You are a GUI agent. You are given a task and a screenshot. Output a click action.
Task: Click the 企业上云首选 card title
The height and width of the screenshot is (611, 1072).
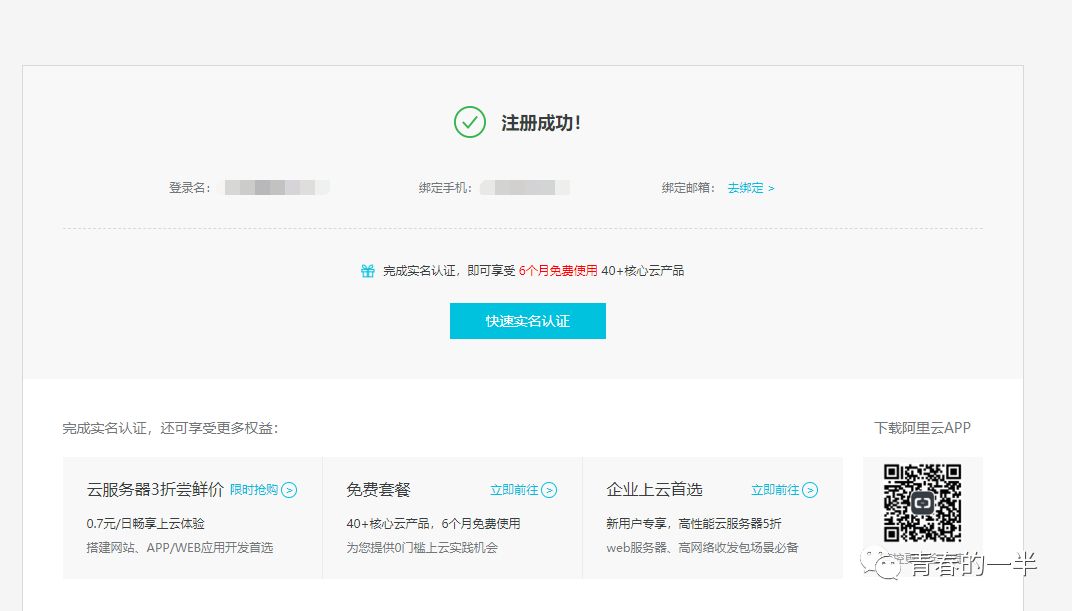coord(654,489)
